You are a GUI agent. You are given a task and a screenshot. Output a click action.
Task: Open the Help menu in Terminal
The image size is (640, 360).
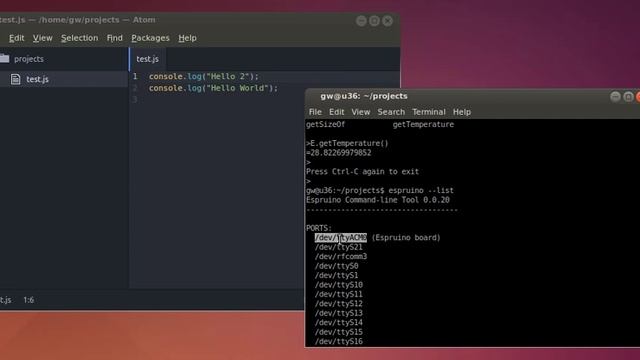tap(462, 112)
